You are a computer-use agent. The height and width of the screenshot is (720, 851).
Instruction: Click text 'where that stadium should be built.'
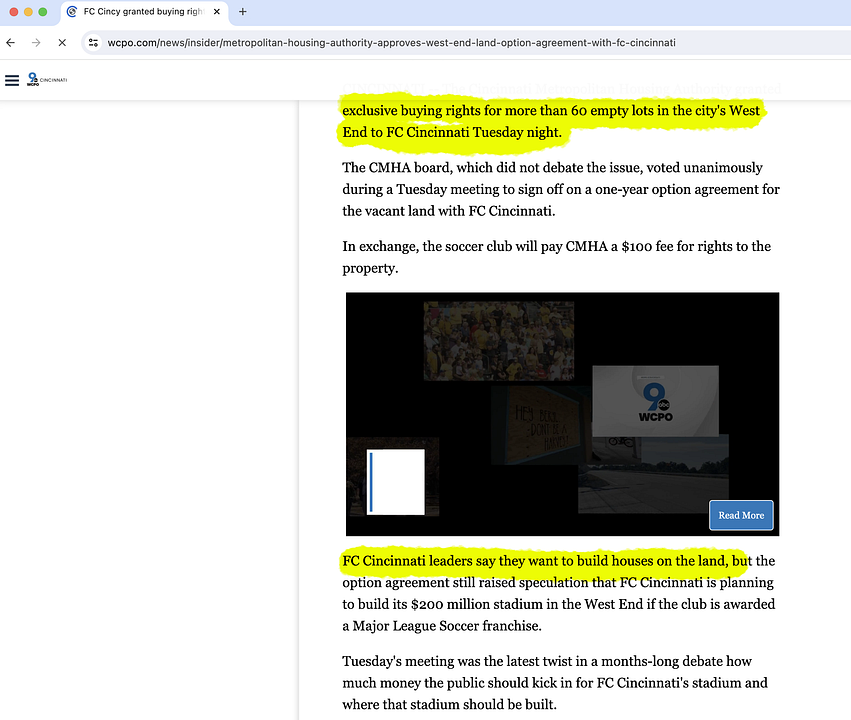(x=449, y=705)
